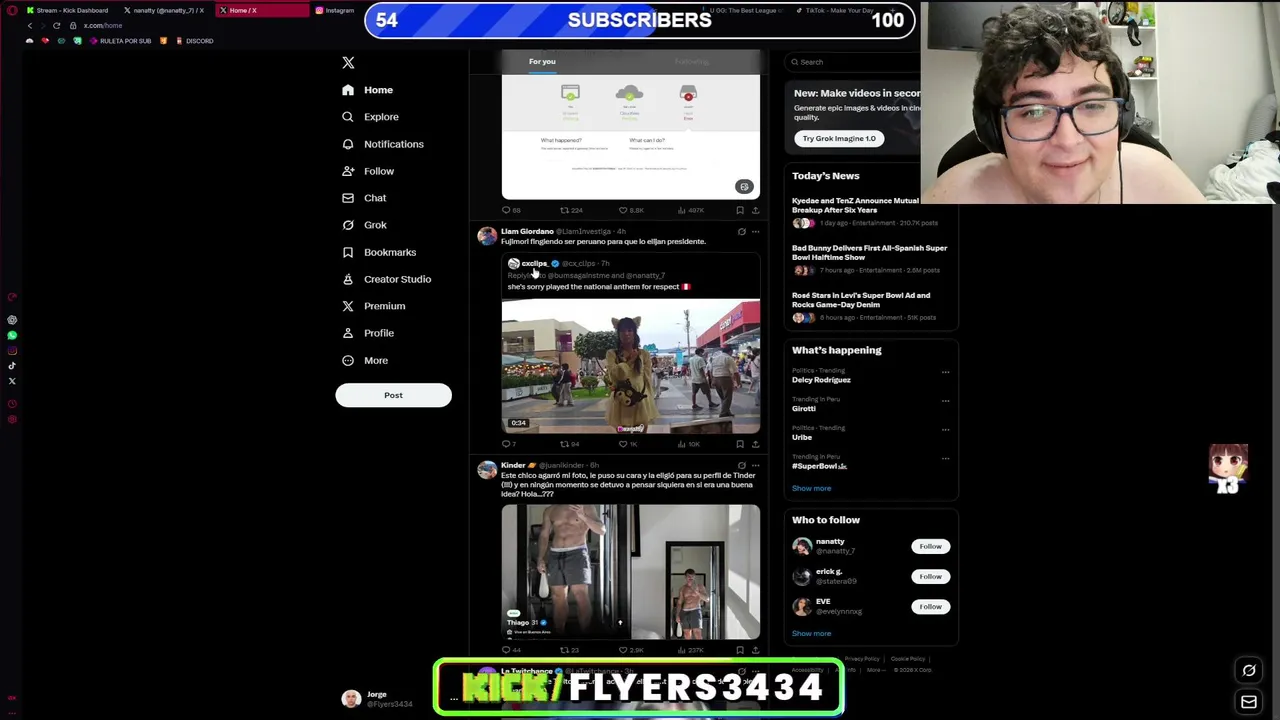The image size is (1280, 720).
Task: Open Bookmarks in the sidebar
Action: coord(379,252)
